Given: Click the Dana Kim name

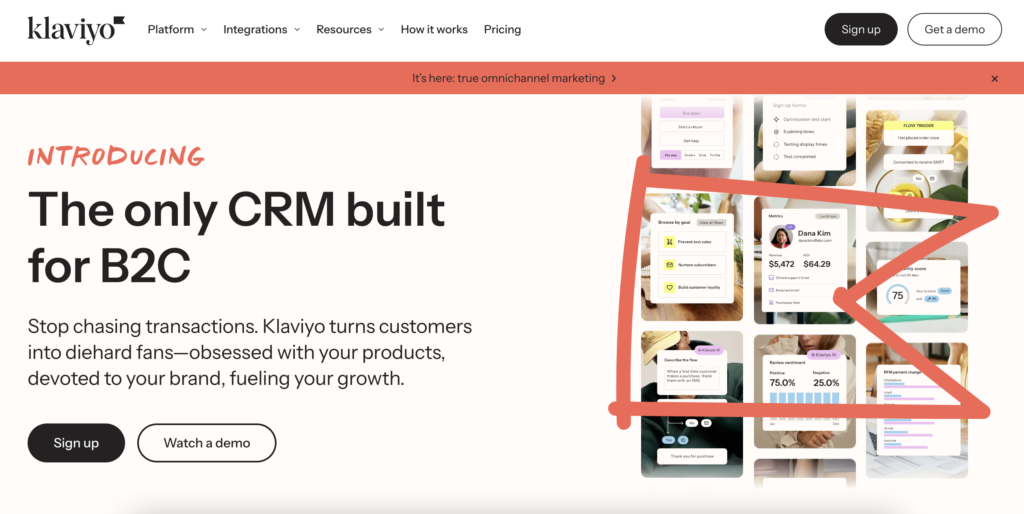Looking at the screenshot, I should (x=814, y=233).
